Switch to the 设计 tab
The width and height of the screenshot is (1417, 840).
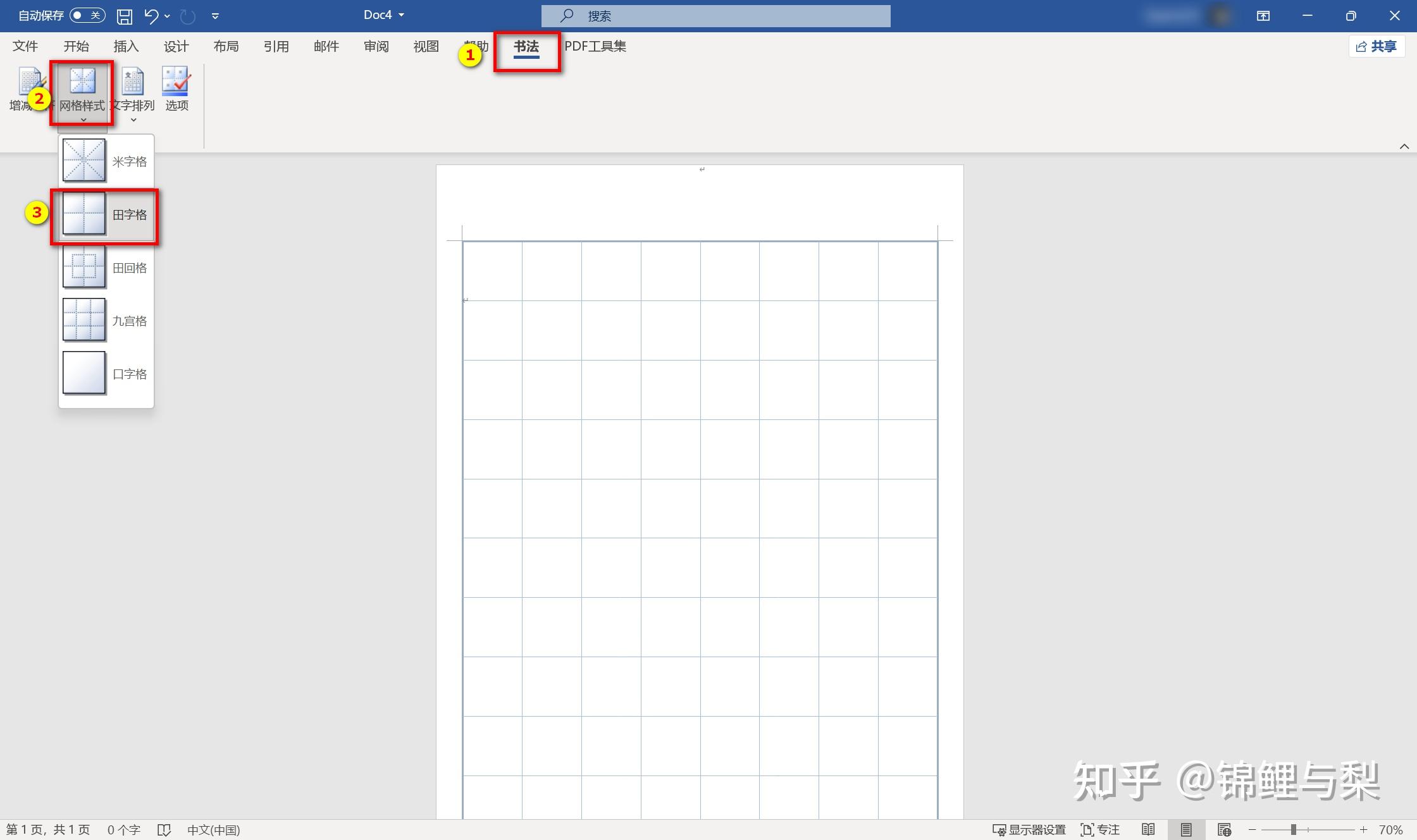[176, 46]
